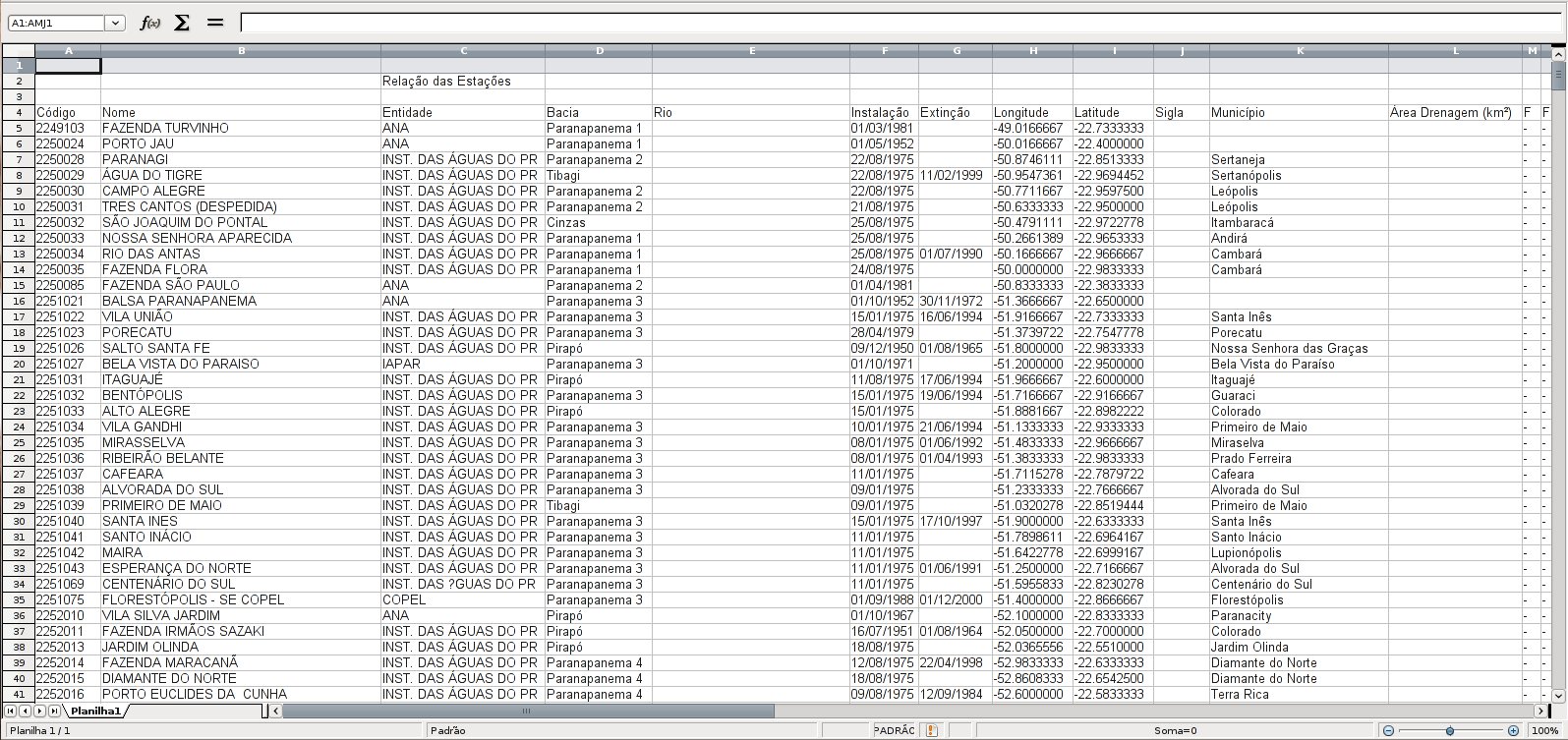Toggle PADRÃO selection mode in status bar
This screenshot has height=740, width=1568.
pos(894,731)
